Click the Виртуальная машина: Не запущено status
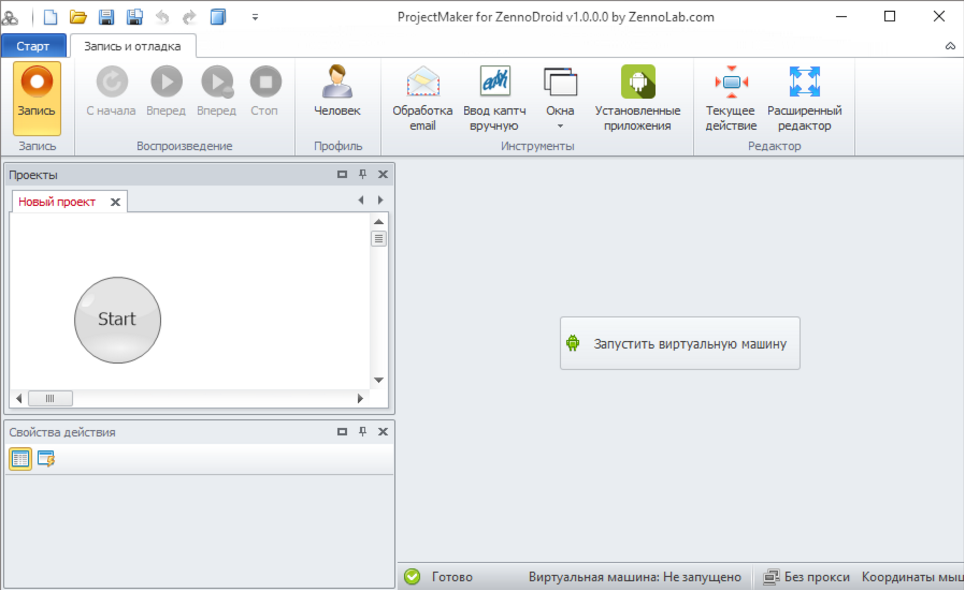Screen dimensions: 964x590 (634, 577)
